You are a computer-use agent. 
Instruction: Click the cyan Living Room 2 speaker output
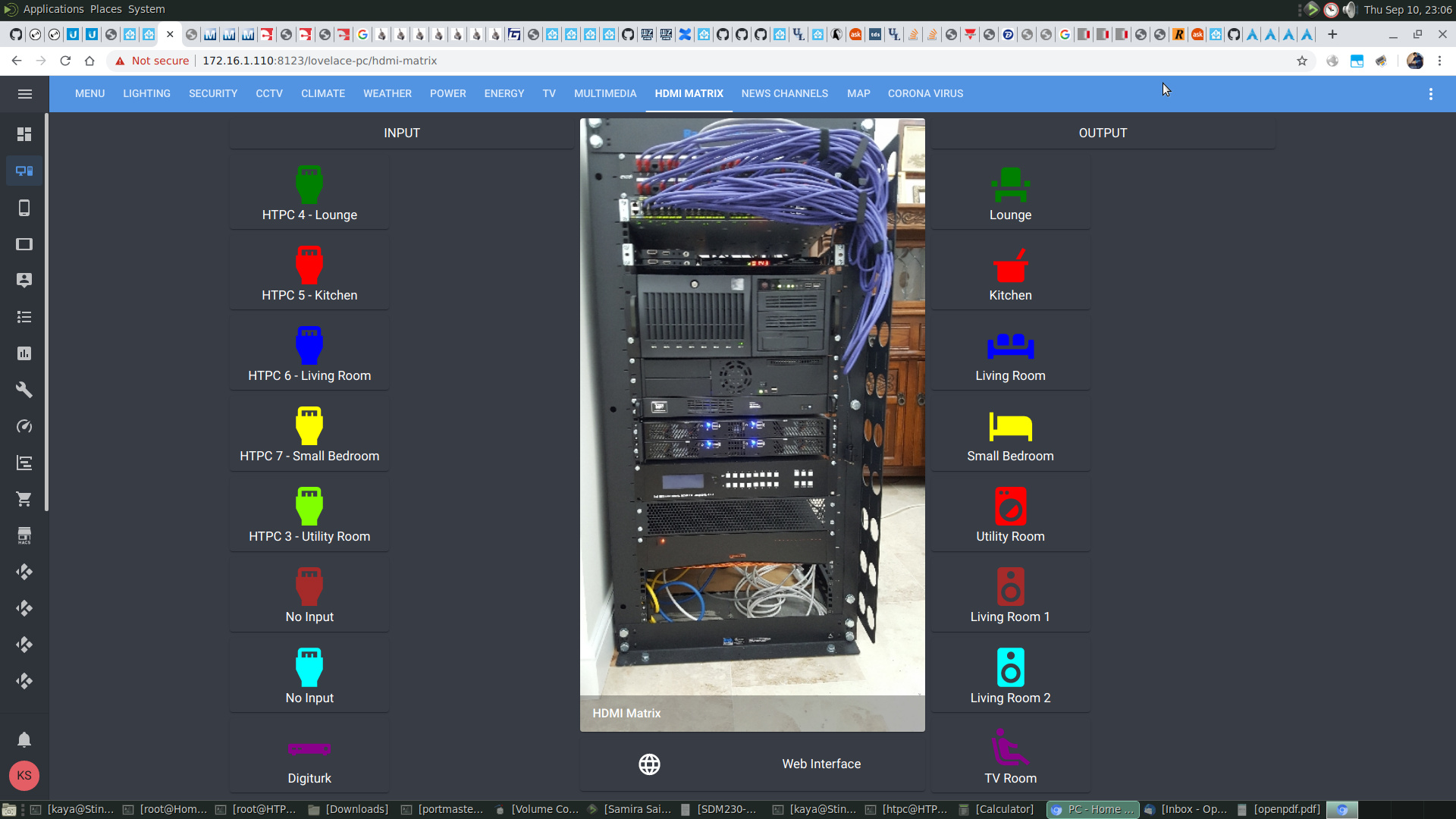pyautogui.click(x=1010, y=667)
